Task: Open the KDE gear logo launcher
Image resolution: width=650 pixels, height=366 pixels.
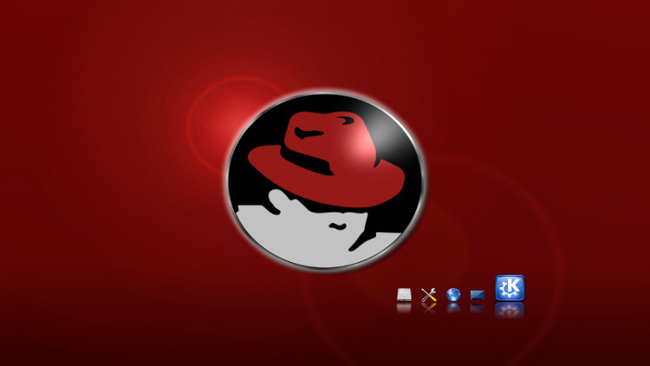Action: (510, 288)
